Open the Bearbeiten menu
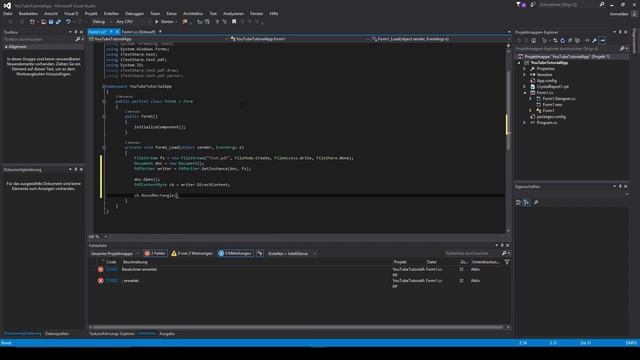 28,13
